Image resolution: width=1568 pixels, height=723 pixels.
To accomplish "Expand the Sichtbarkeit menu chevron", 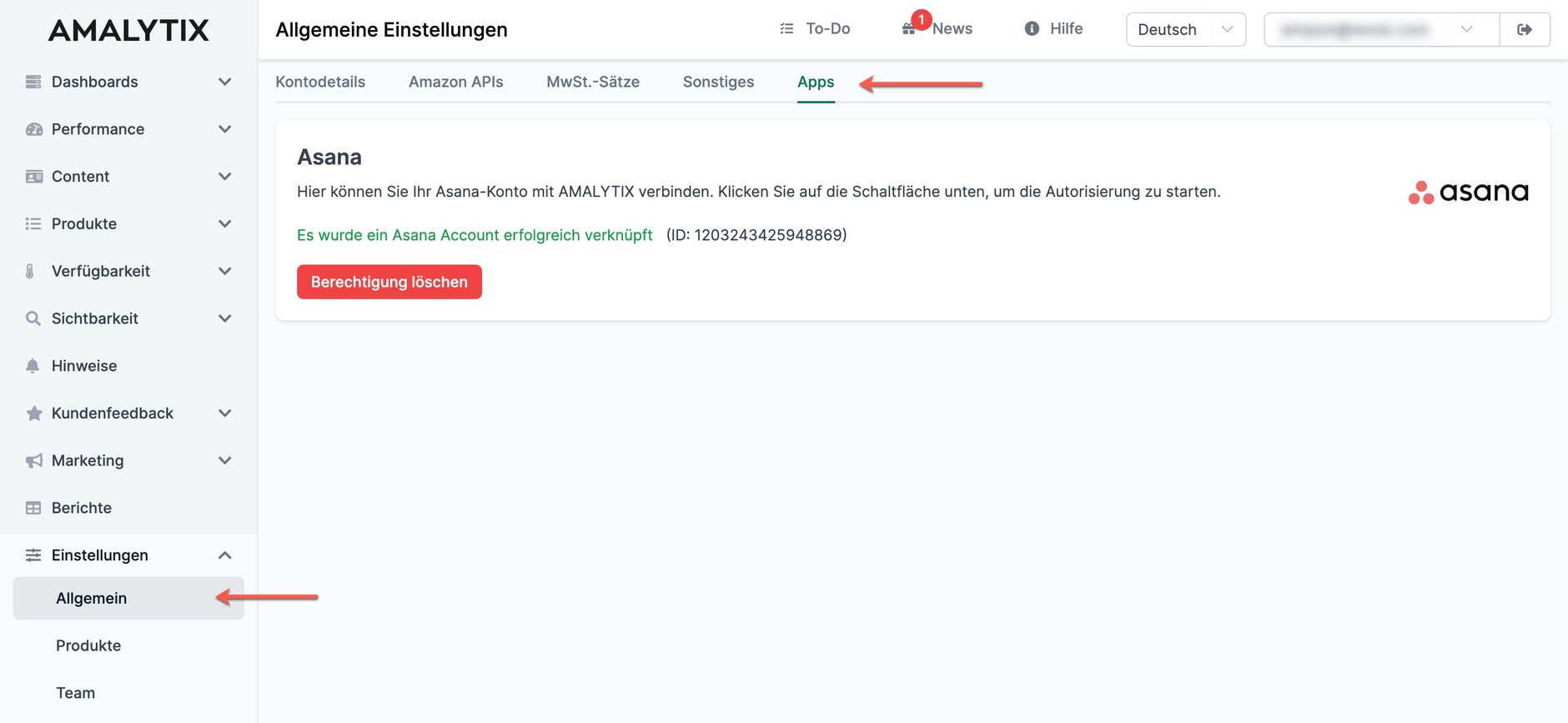I will [224, 319].
